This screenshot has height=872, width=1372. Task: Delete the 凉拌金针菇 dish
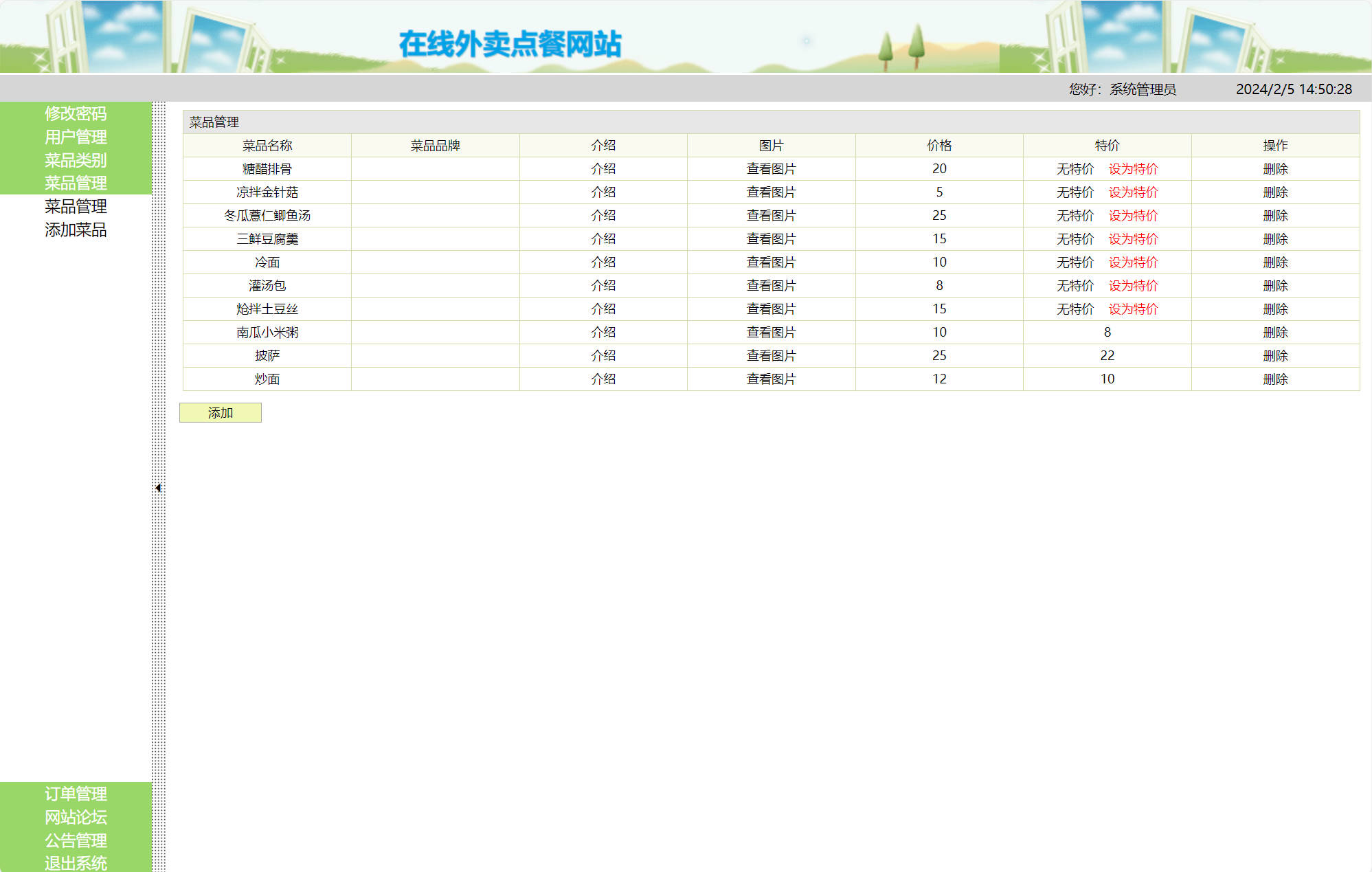pos(1275,192)
